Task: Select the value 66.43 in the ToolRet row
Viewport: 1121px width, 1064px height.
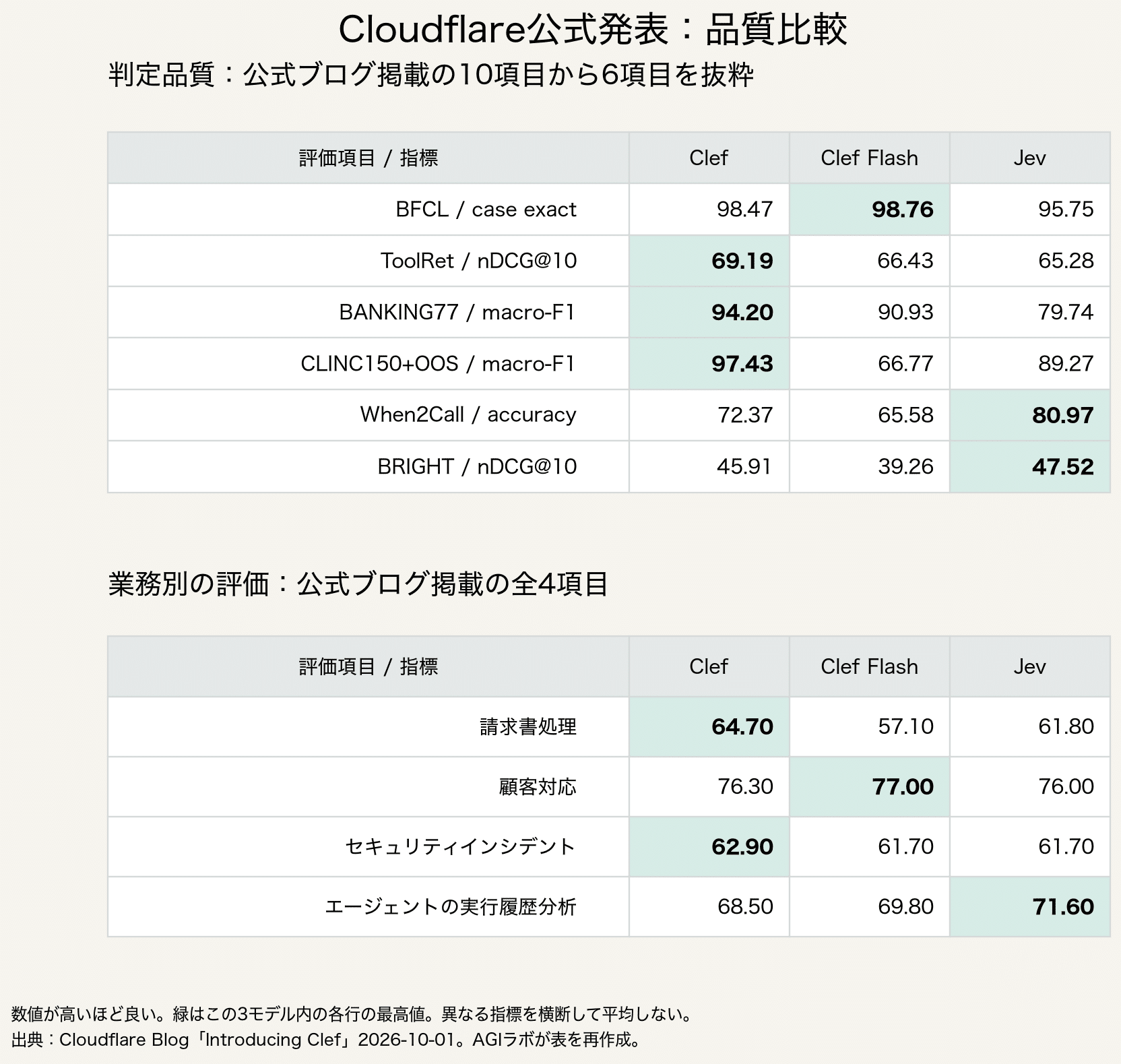Action: (x=905, y=261)
